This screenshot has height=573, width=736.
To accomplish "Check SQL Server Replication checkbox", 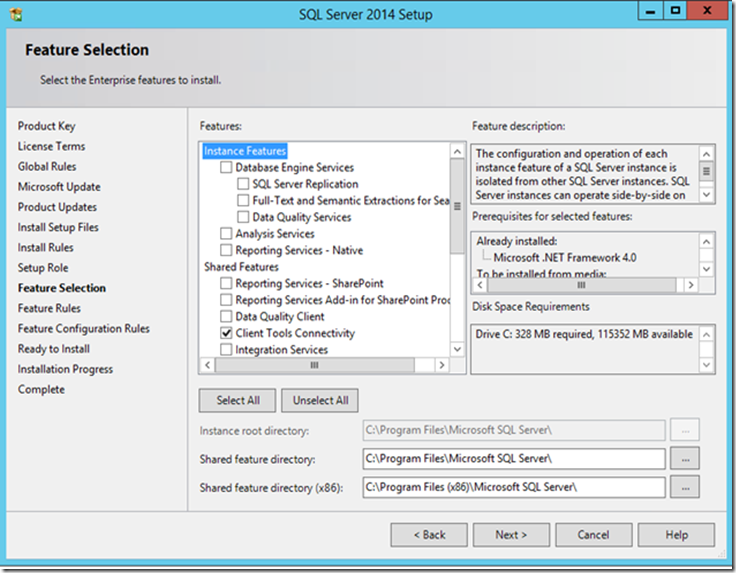I will tap(243, 184).
